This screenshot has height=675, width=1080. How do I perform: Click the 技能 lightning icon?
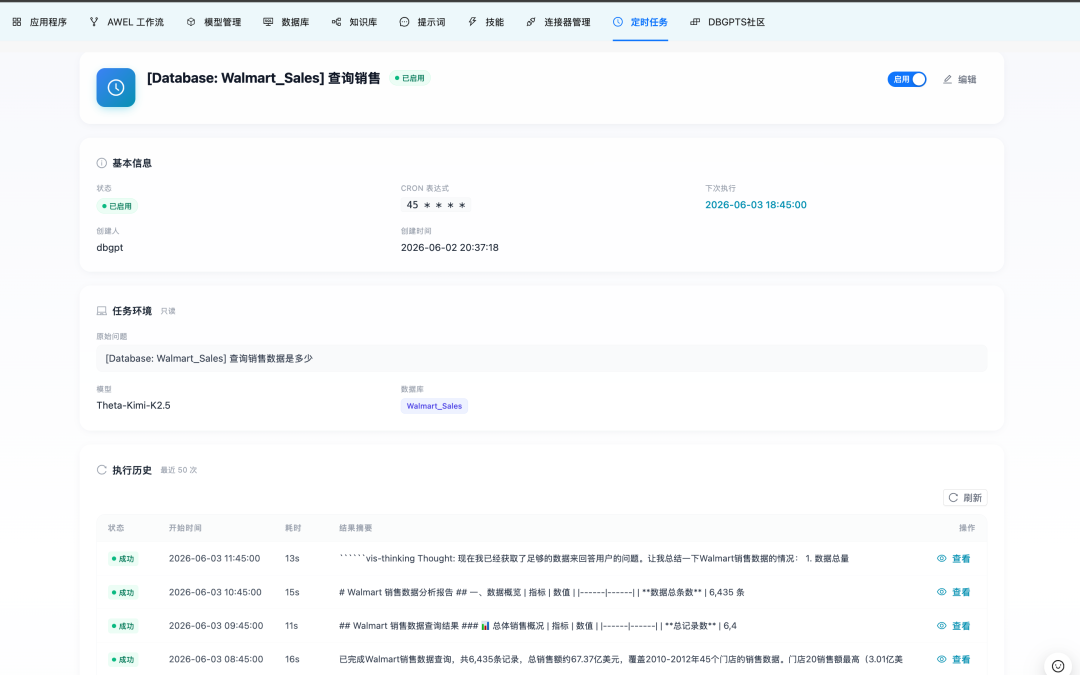click(472, 22)
